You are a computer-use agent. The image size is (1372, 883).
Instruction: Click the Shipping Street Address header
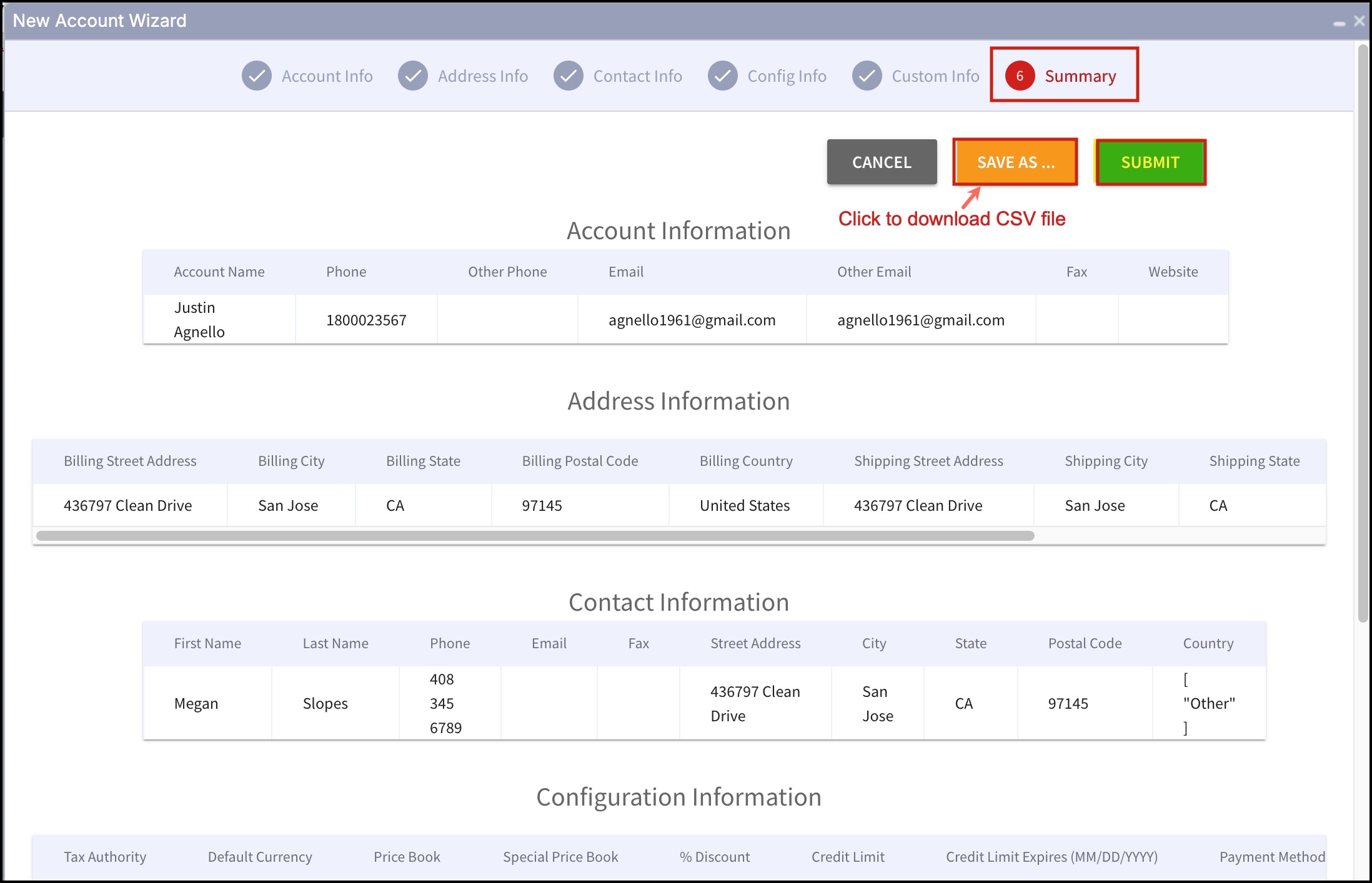click(928, 461)
